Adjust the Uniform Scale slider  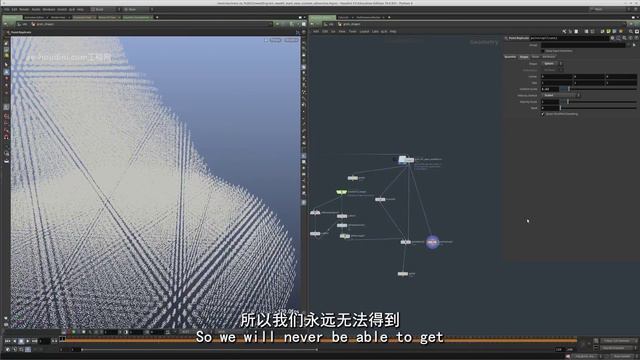pyautogui.click(x=599, y=89)
